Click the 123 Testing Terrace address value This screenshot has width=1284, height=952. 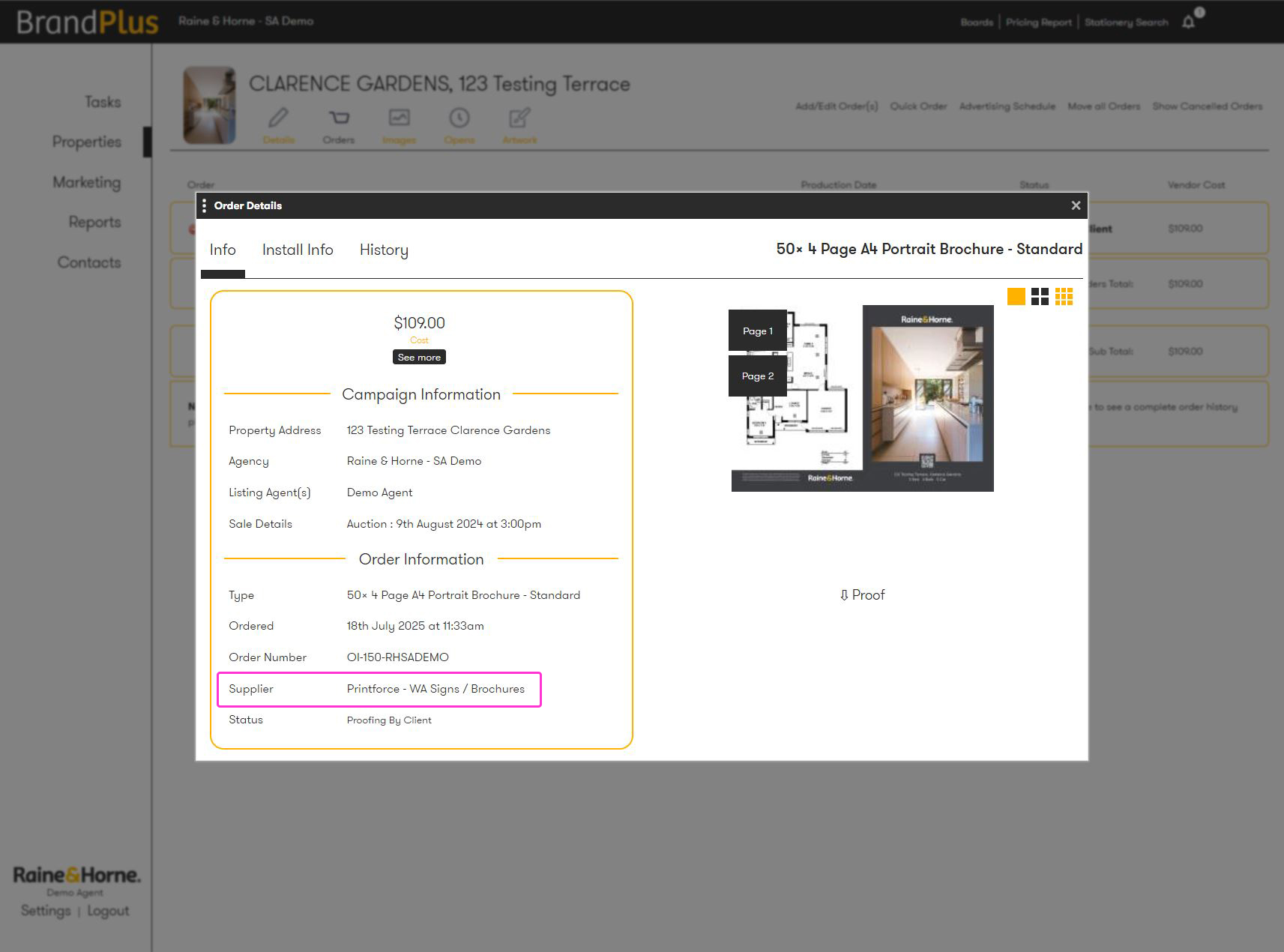click(x=448, y=430)
